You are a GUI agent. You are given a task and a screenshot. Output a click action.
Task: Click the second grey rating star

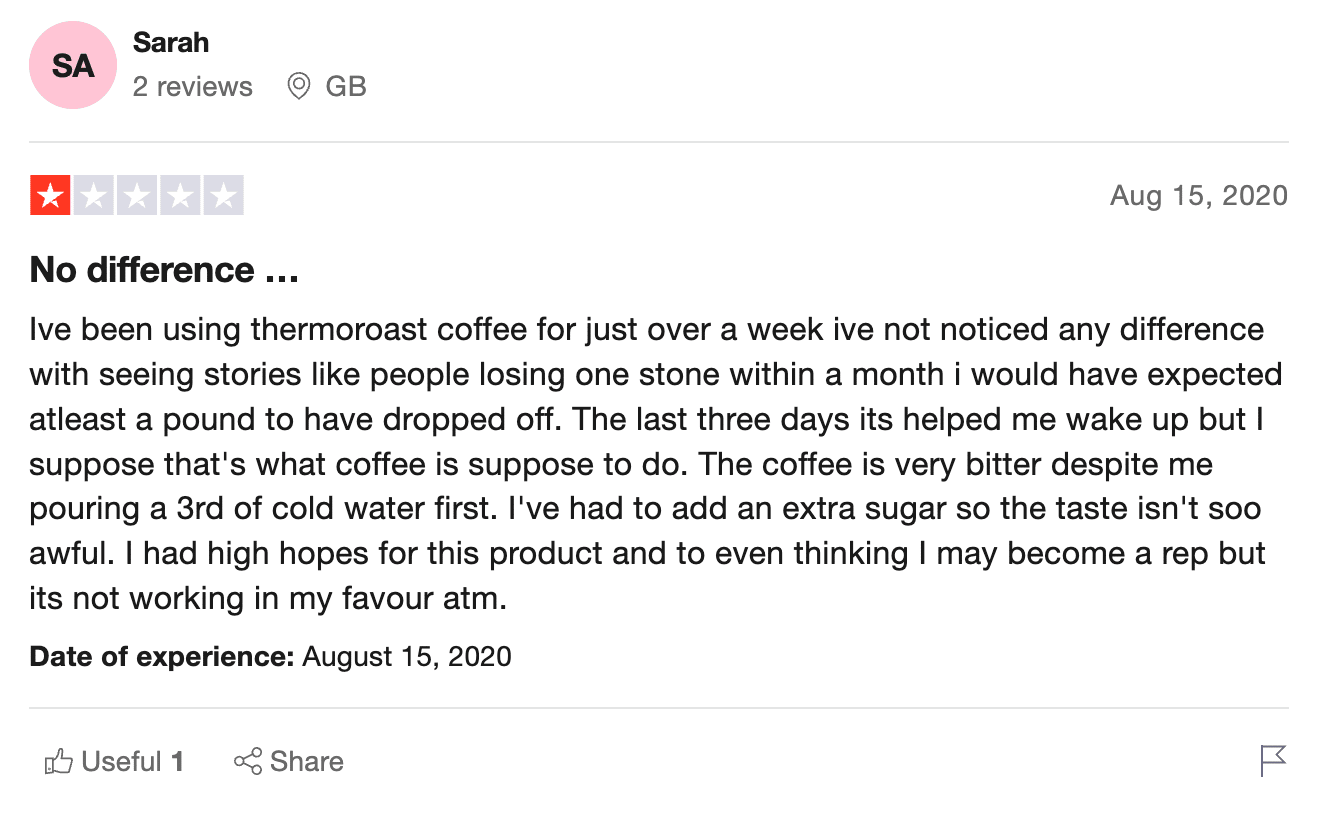point(94,195)
